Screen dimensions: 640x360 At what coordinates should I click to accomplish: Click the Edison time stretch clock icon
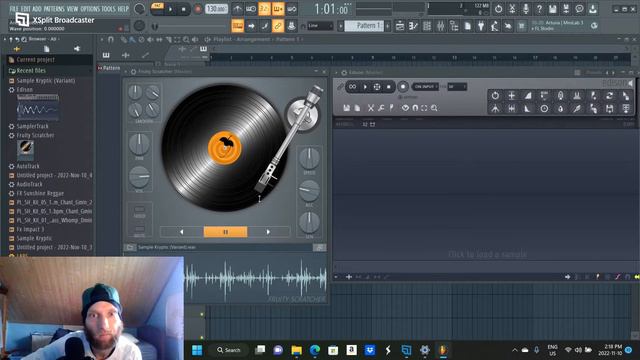(544, 109)
